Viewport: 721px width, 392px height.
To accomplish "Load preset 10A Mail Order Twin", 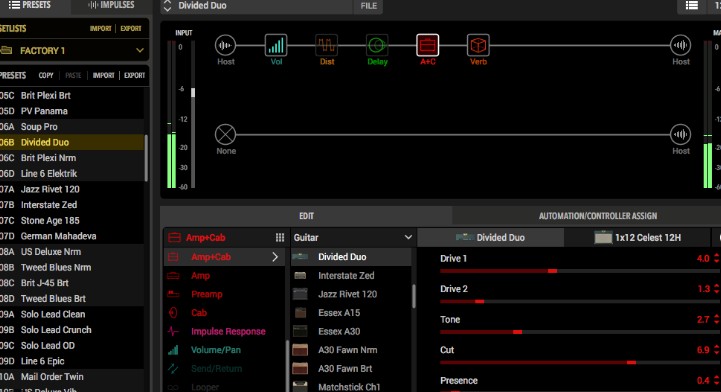I will 72,377.
